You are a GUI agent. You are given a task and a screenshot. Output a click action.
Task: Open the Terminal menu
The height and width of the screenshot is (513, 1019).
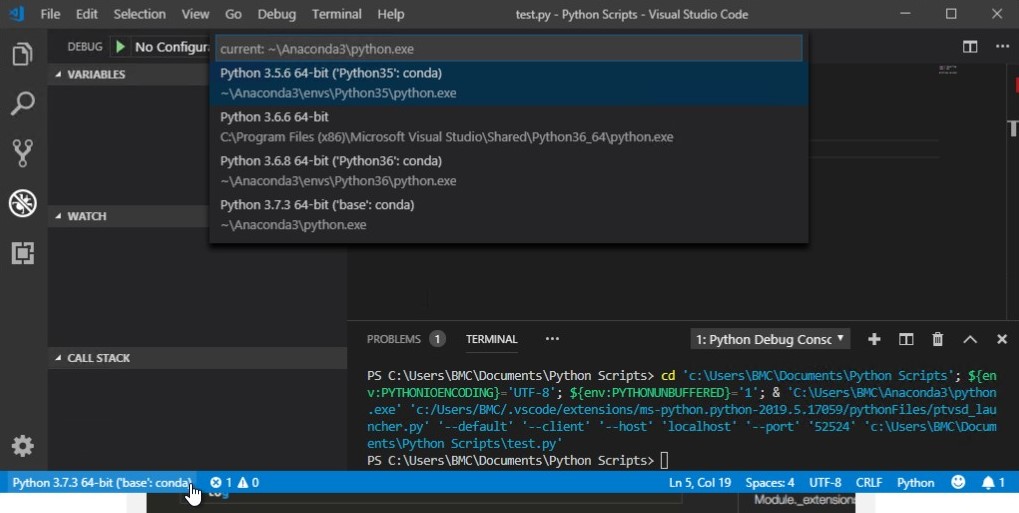click(x=337, y=14)
